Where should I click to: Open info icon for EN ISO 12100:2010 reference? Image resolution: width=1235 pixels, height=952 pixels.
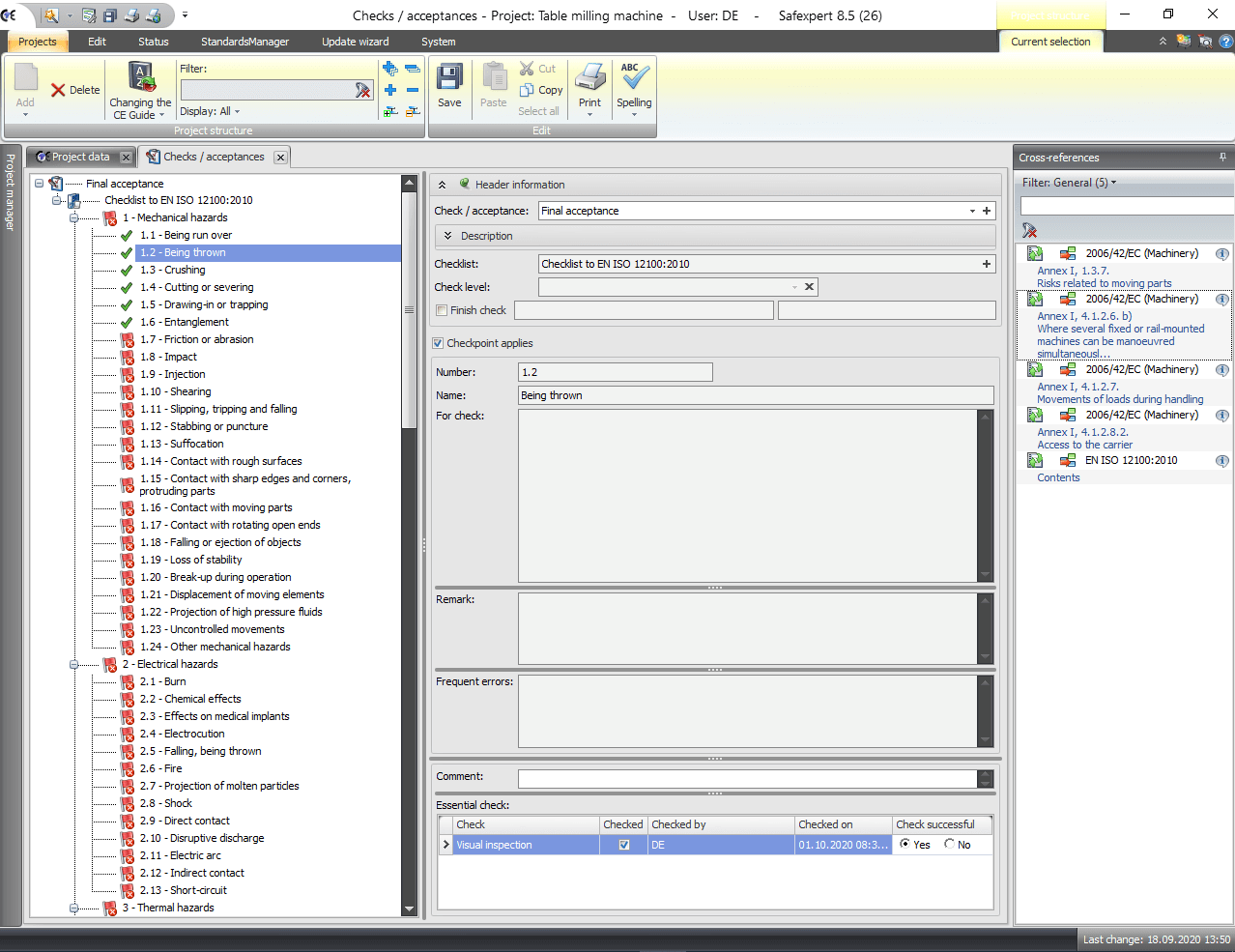(1221, 461)
